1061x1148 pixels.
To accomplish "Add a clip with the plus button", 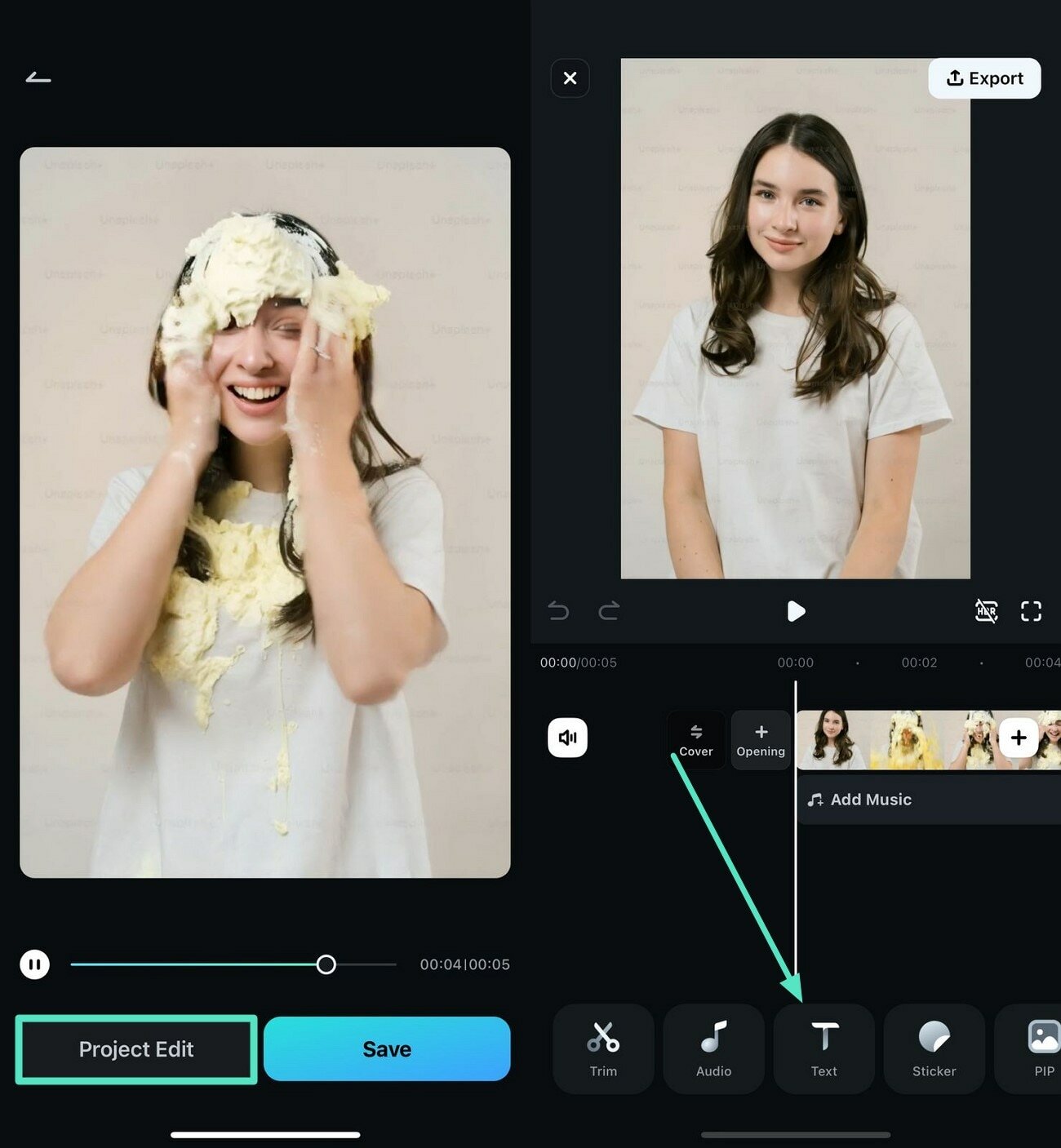I will coord(1019,738).
